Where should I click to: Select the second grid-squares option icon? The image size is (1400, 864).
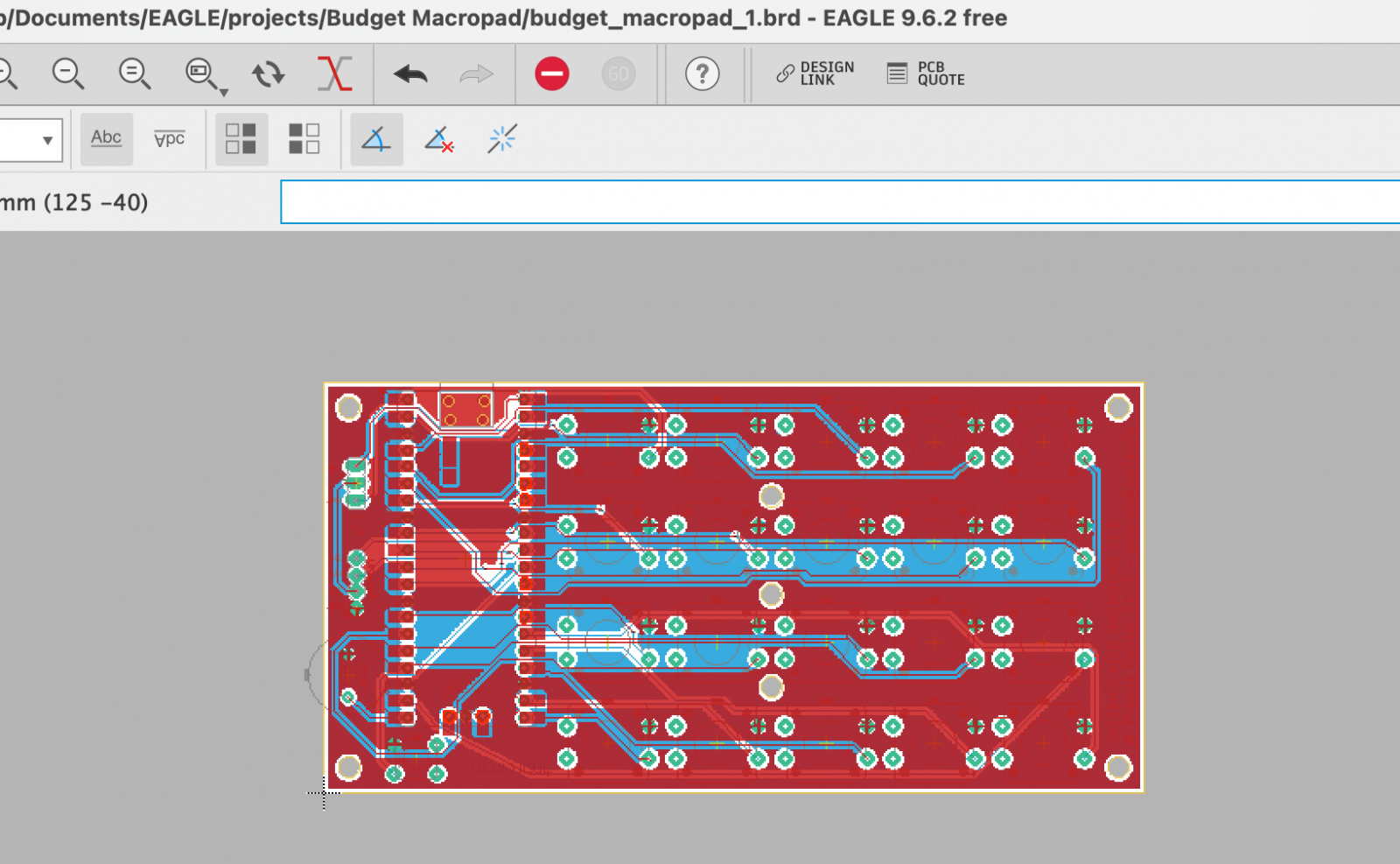pos(304,138)
